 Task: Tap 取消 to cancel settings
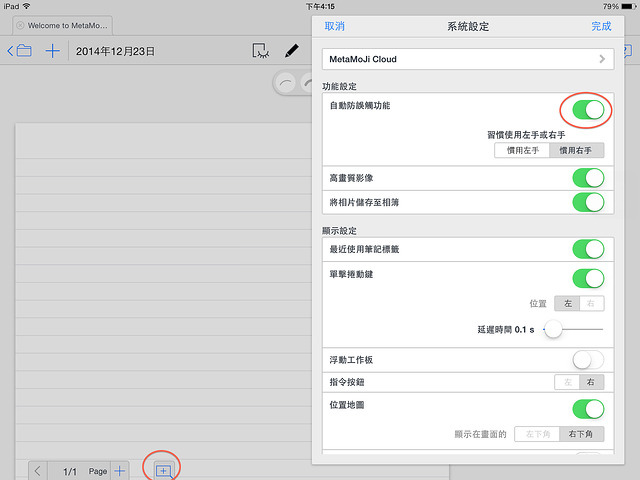tap(334, 27)
